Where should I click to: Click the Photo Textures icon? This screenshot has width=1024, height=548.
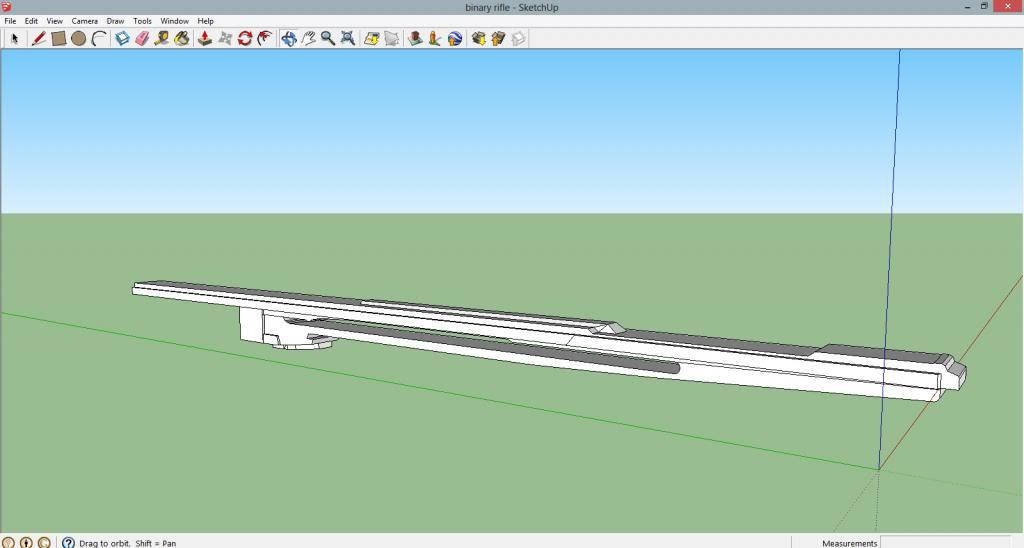435,39
